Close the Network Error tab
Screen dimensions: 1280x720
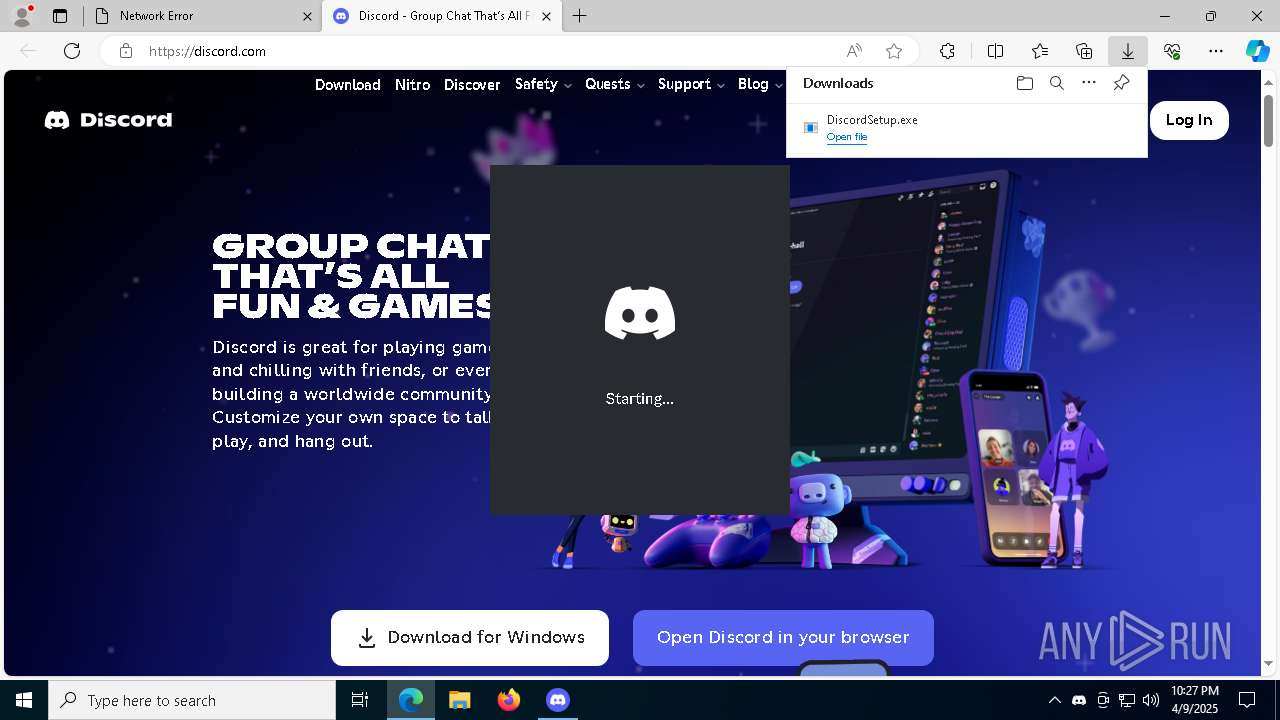click(307, 16)
